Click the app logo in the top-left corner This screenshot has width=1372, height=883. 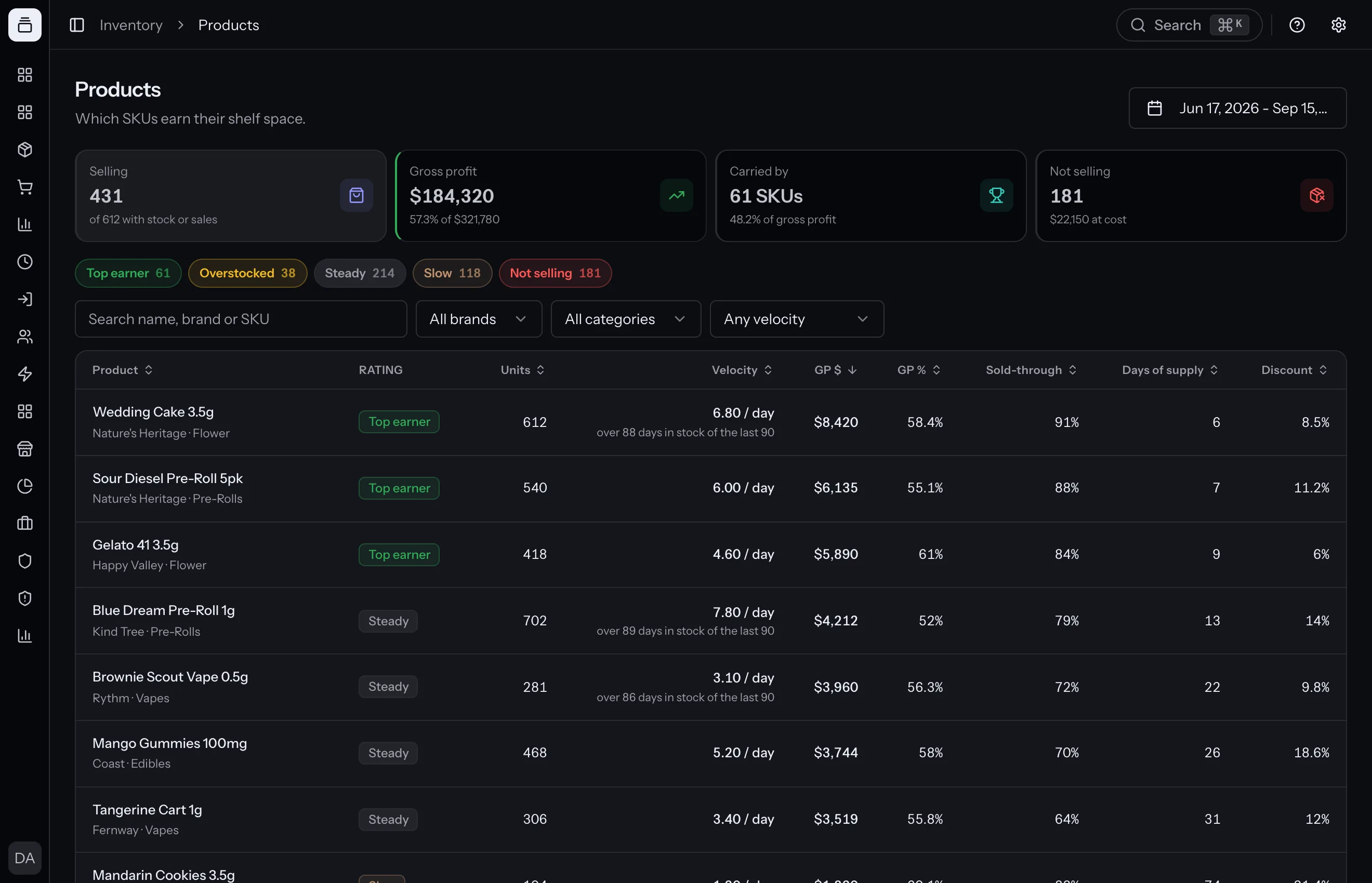tap(24, 24)
